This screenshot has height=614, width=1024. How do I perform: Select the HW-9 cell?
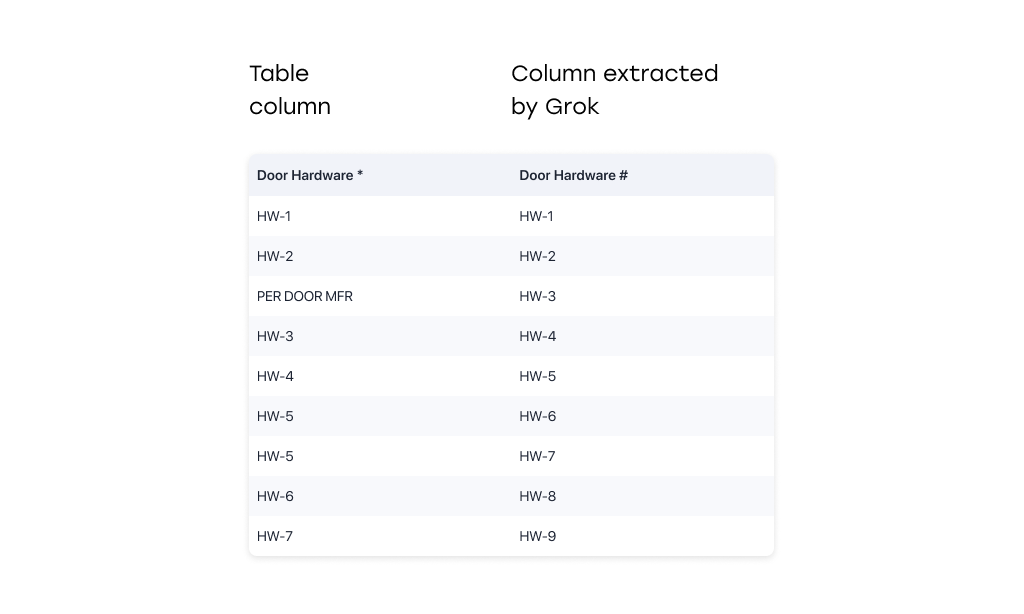tap(538, 536)
